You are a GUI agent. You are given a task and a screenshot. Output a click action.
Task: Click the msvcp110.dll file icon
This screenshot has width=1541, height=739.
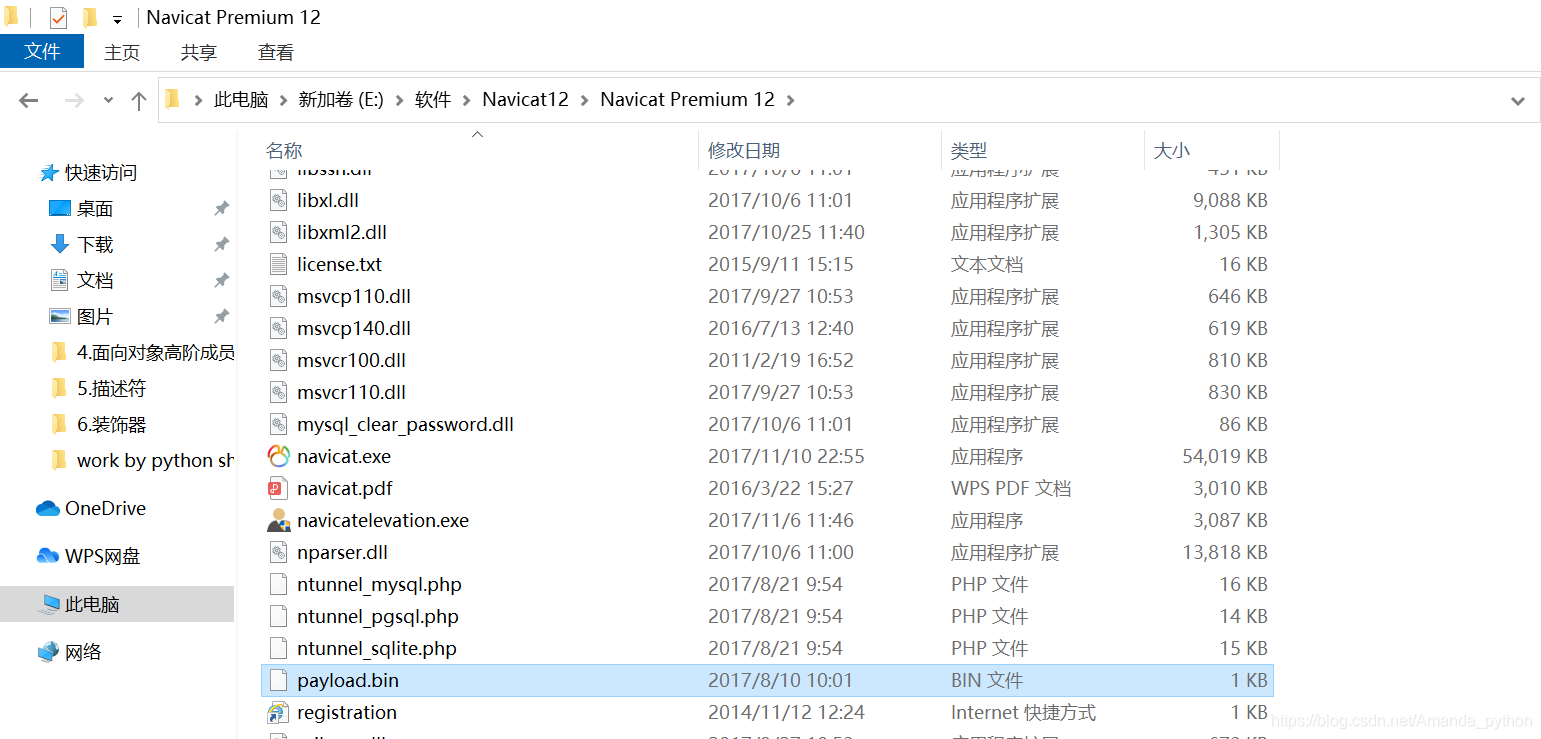[x=278, y=296]
